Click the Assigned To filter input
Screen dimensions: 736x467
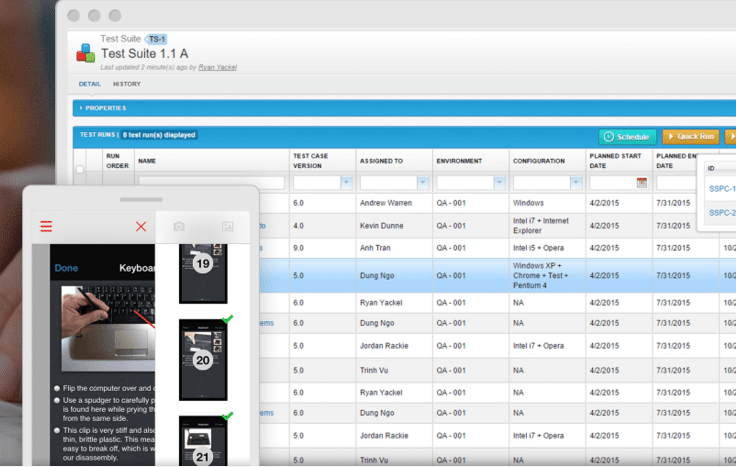(x=388, y=183)
